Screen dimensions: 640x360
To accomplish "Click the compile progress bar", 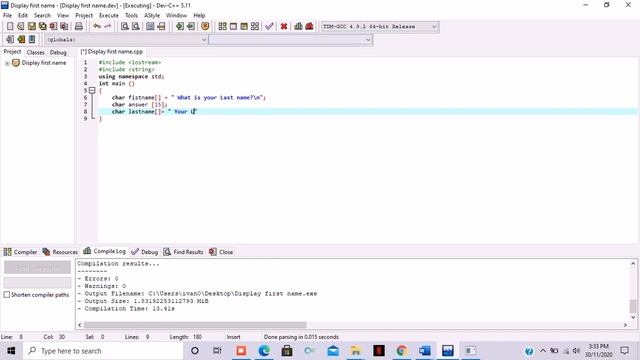I will (x=37, y=282).
